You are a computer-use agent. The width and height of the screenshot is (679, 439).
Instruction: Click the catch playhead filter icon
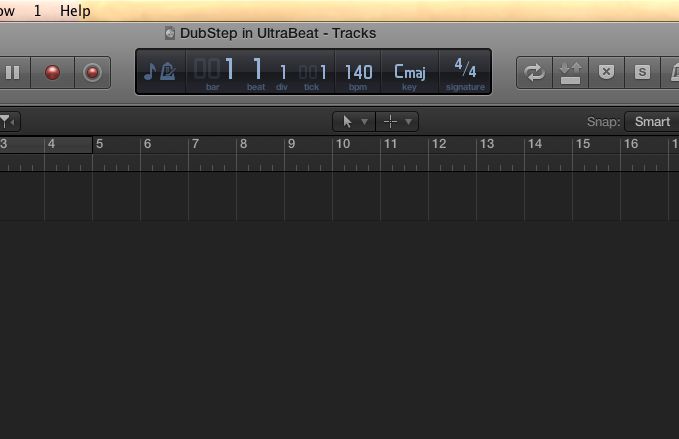tap(7, 122)
